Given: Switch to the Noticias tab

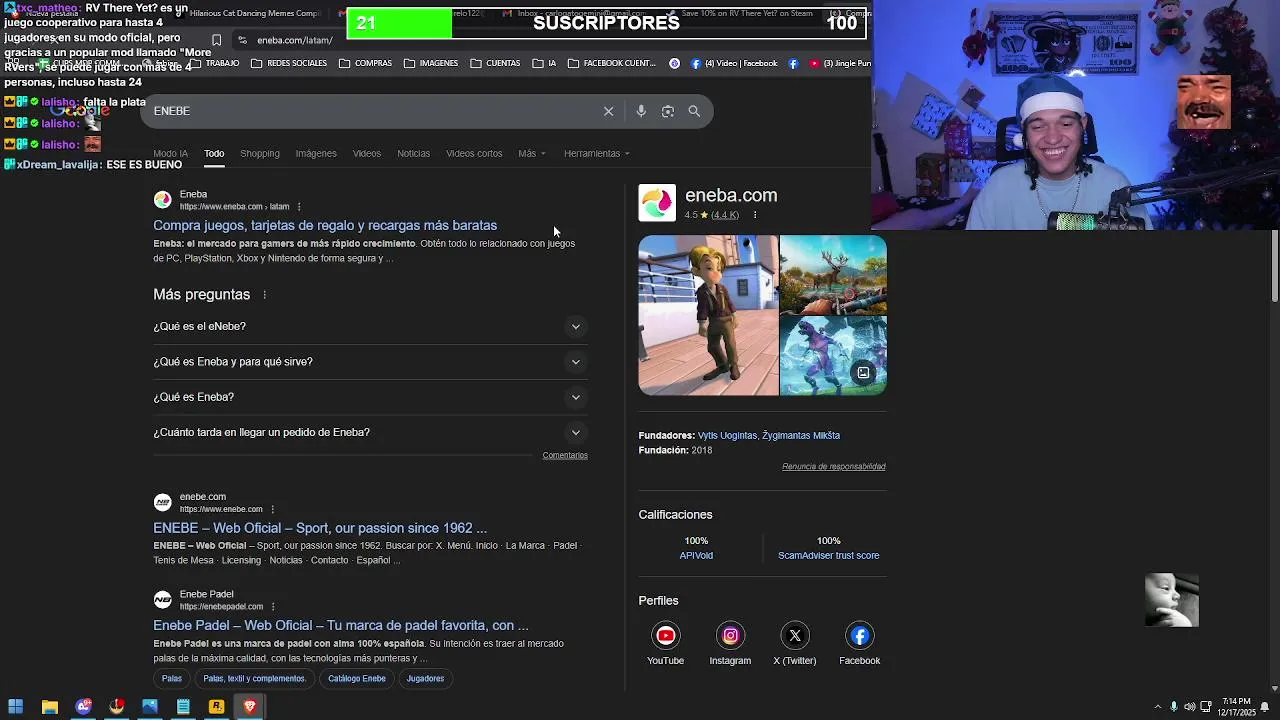Looking at the screenshot, I should coord(413,153).
